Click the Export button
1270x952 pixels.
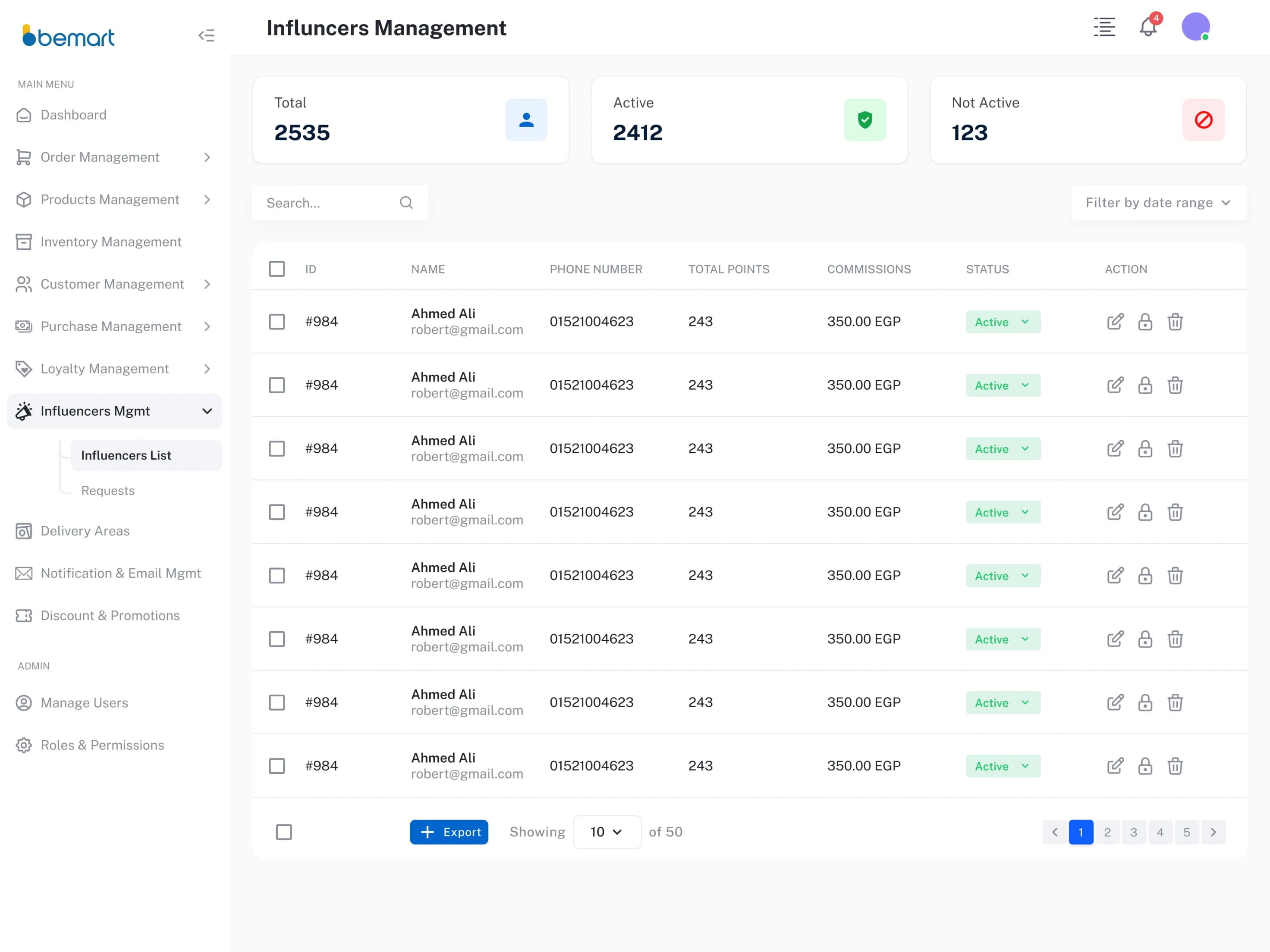(449, 832)
